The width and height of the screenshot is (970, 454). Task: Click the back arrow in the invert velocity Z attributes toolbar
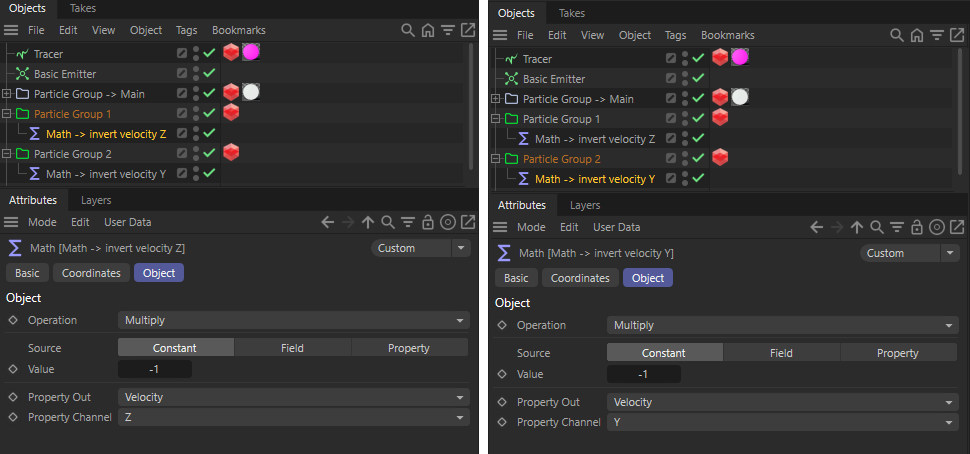tap(328, 223)
